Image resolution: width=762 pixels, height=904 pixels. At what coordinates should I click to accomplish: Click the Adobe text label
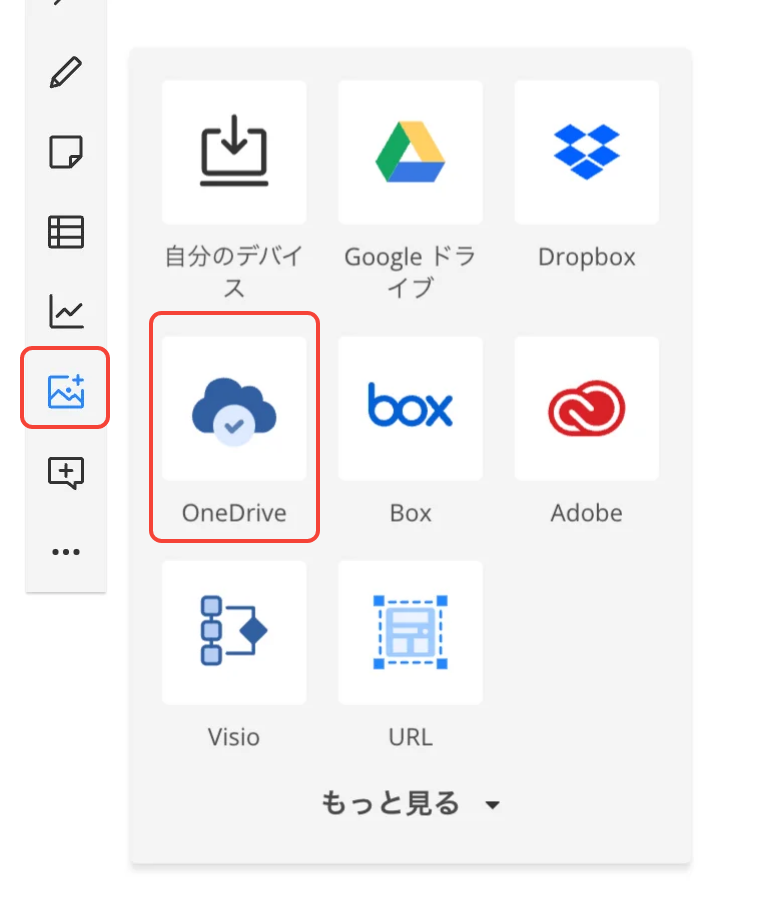point(587,513)
